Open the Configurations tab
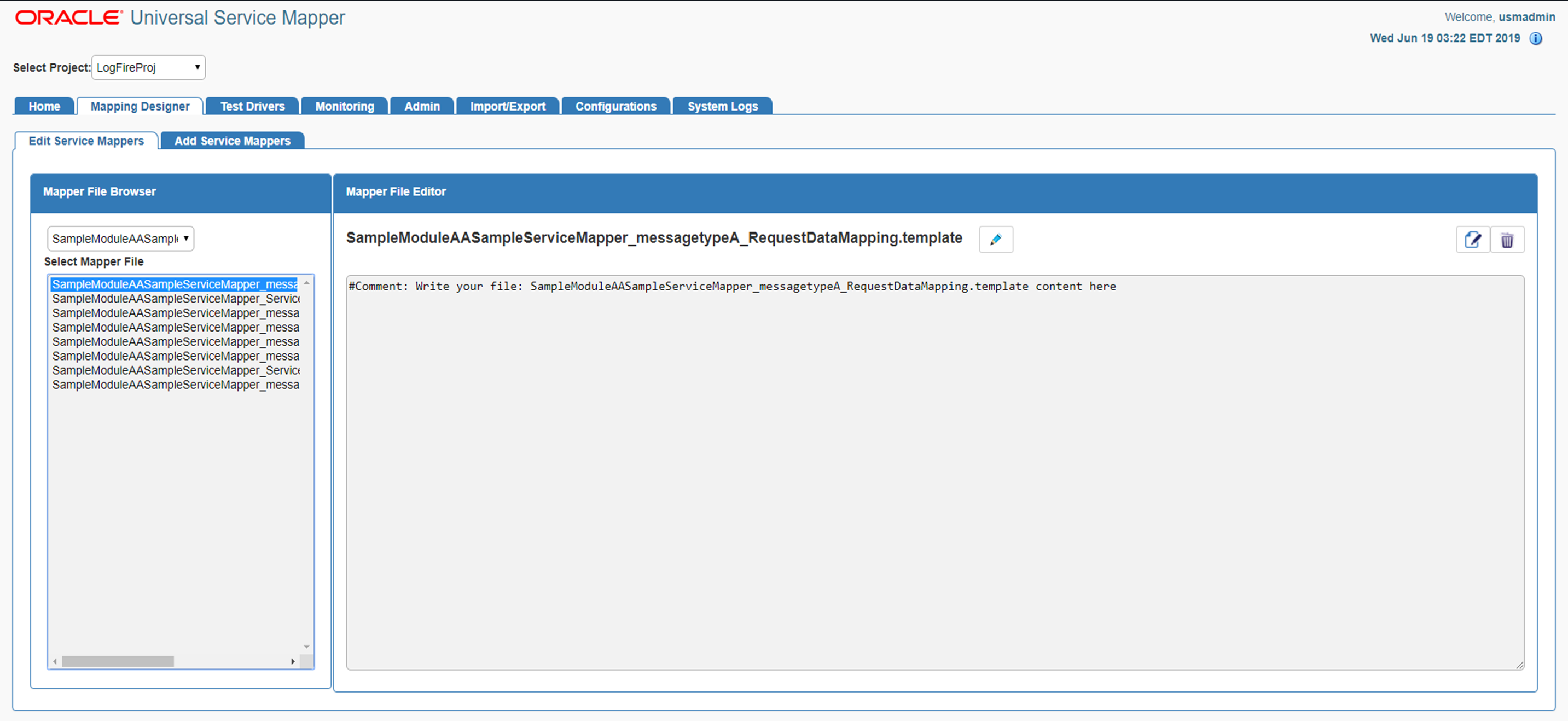Image resolution: width=1568 pixels, height=721 pixels. pos(615,106)
